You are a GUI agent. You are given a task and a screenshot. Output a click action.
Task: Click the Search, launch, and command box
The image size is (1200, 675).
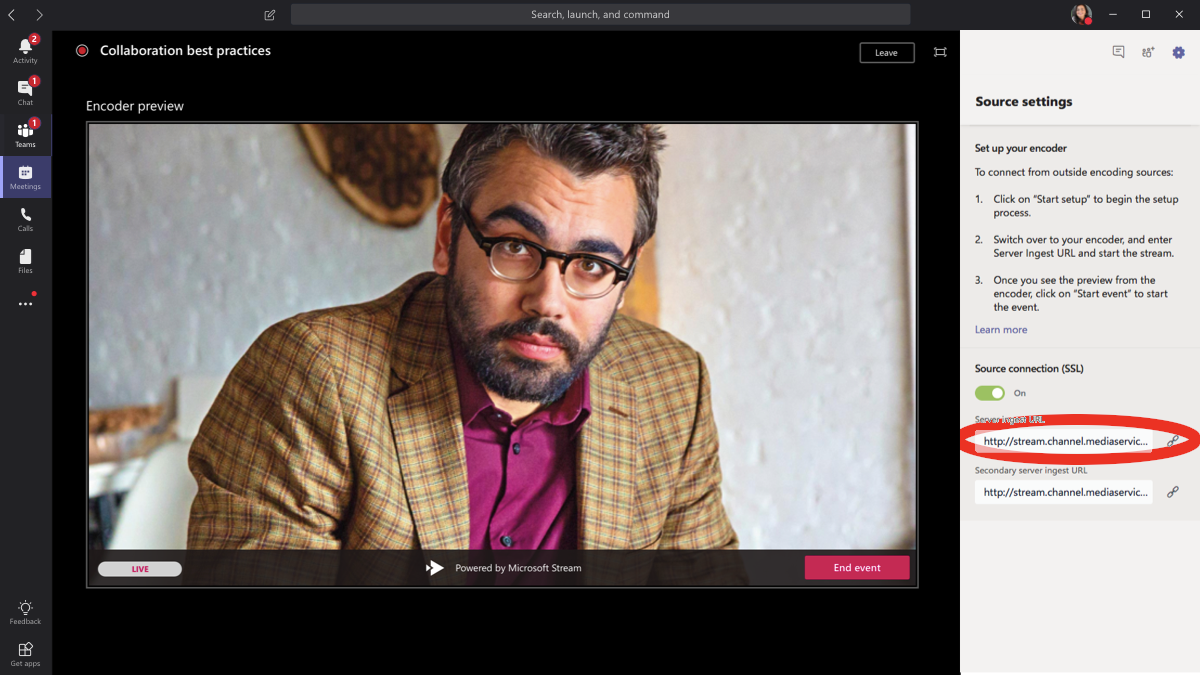click(601, 14)
